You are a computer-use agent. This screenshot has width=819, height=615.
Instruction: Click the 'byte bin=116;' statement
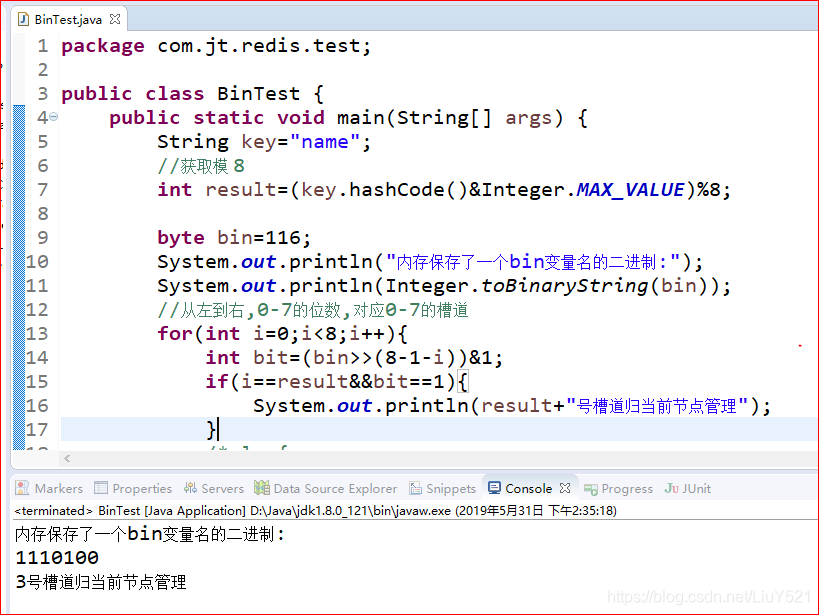(234, 238)
